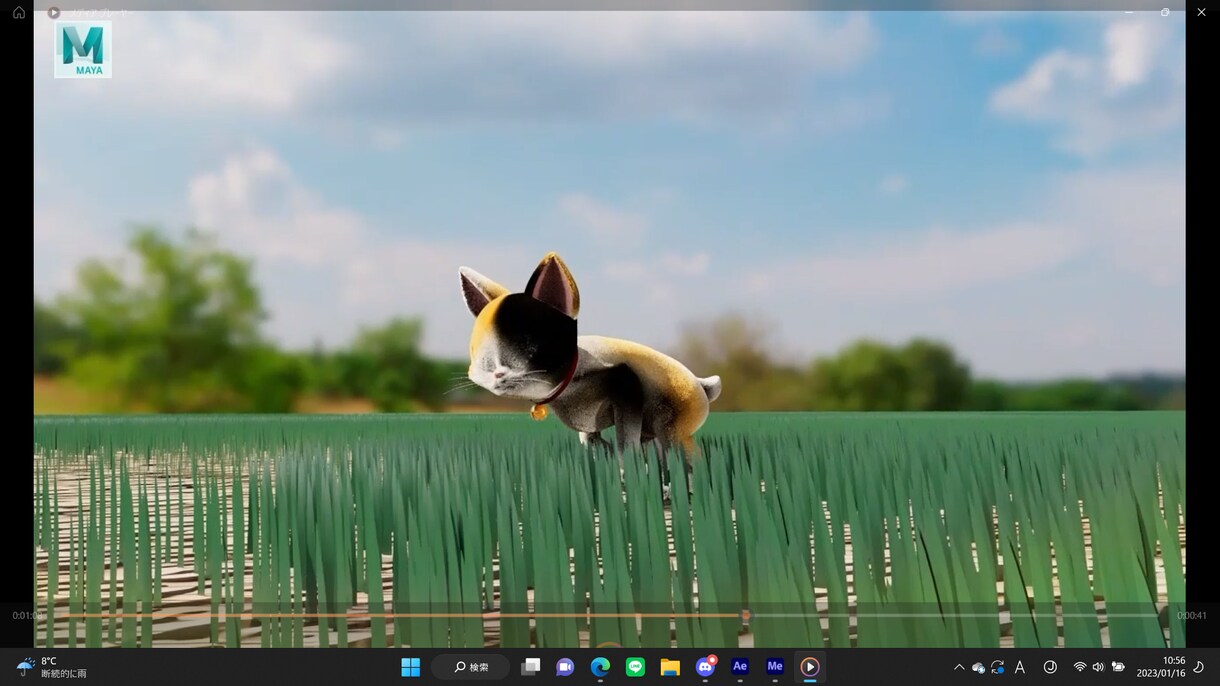Open Microsoft Edge from the taskbar

(600, 667)
